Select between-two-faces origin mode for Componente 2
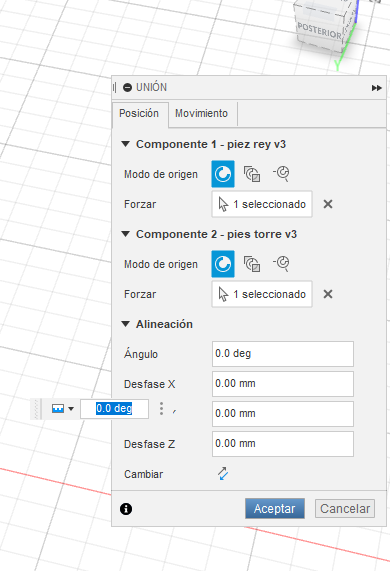This screenshot has height=571, width=390. click(x=252, y=264)
